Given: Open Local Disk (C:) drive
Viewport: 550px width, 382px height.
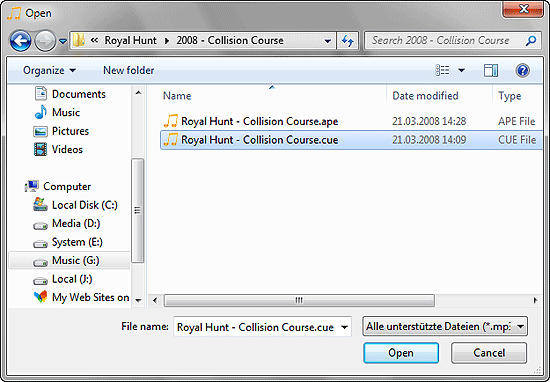Looking at the screenshot, I should (x=85, y=205).
